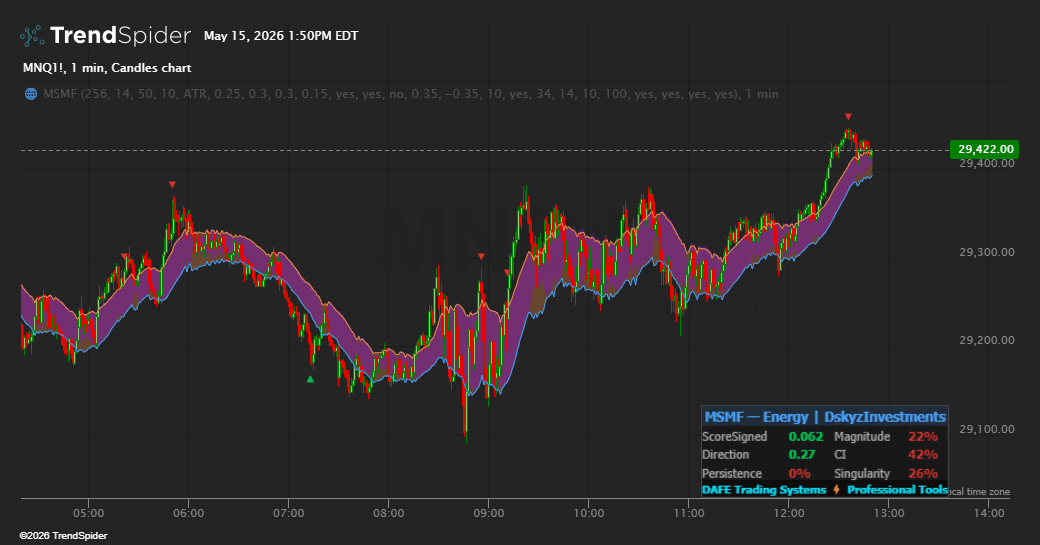Select the green up-triangle marker near 07:15
Viewport: 1040px width, 545px height.
point(310,379)
